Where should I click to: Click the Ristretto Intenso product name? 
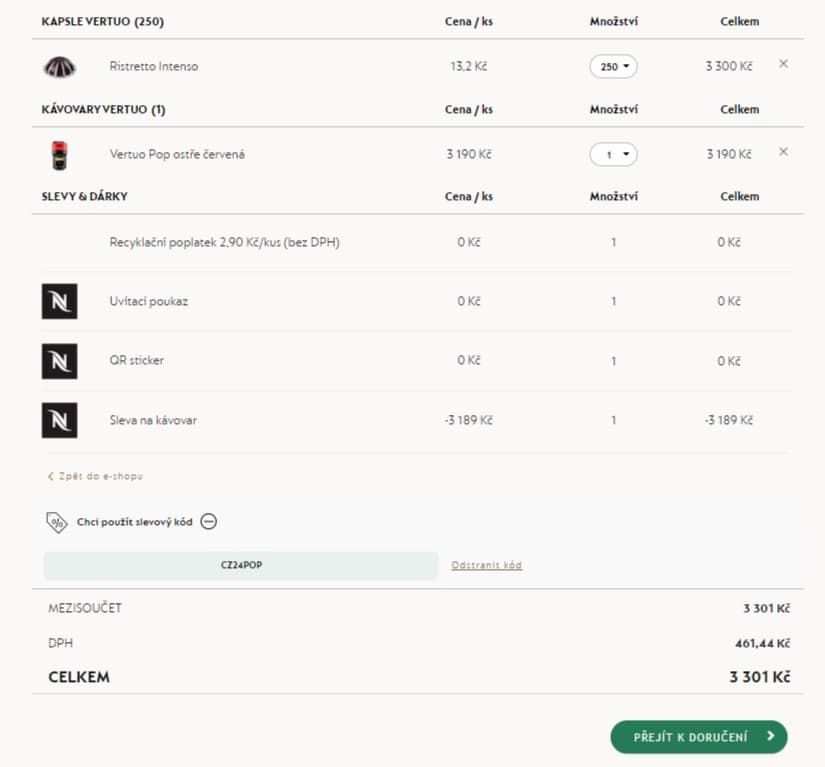point(154,66)
